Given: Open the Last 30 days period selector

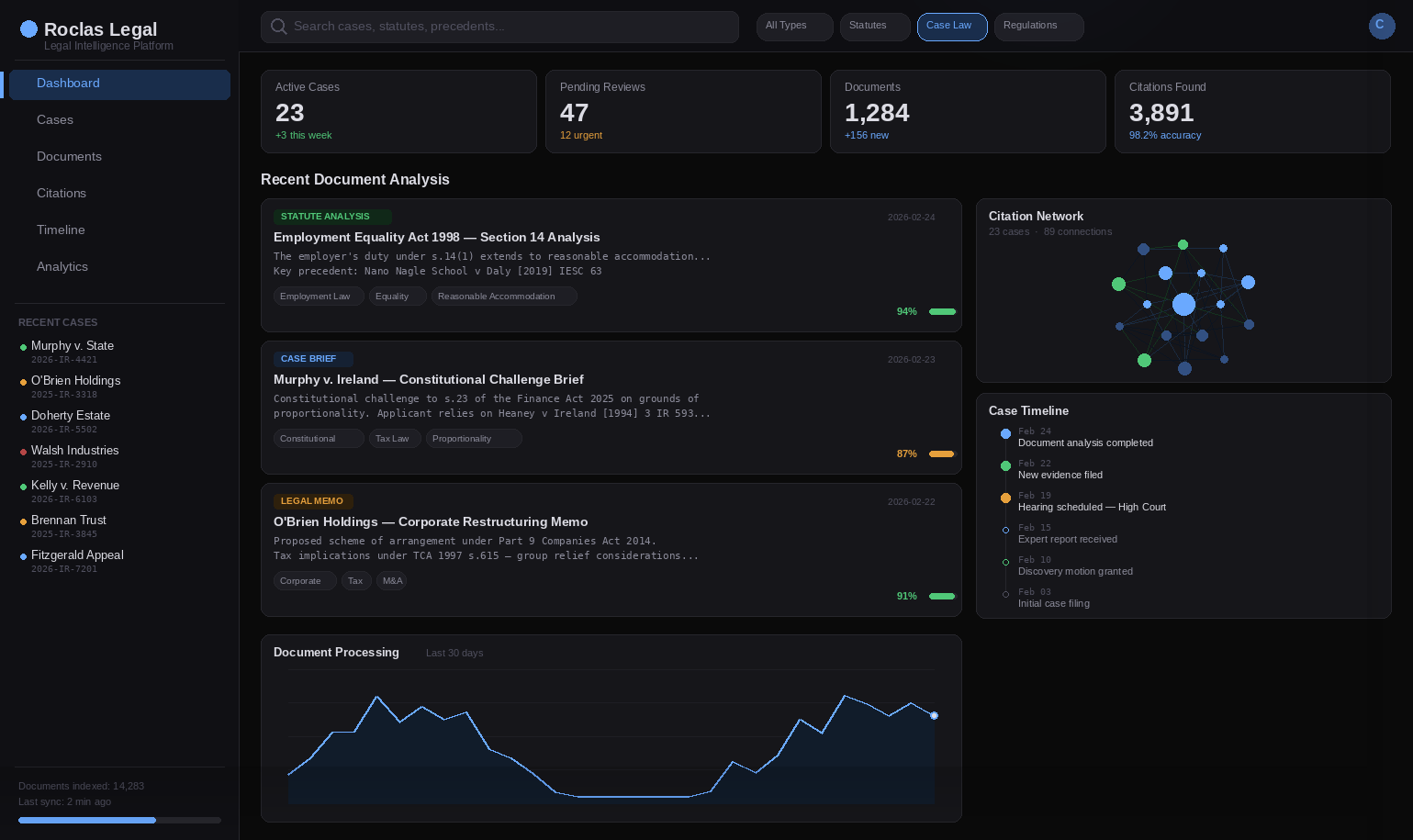Looking at the screenshot, I should pos(454,653).
